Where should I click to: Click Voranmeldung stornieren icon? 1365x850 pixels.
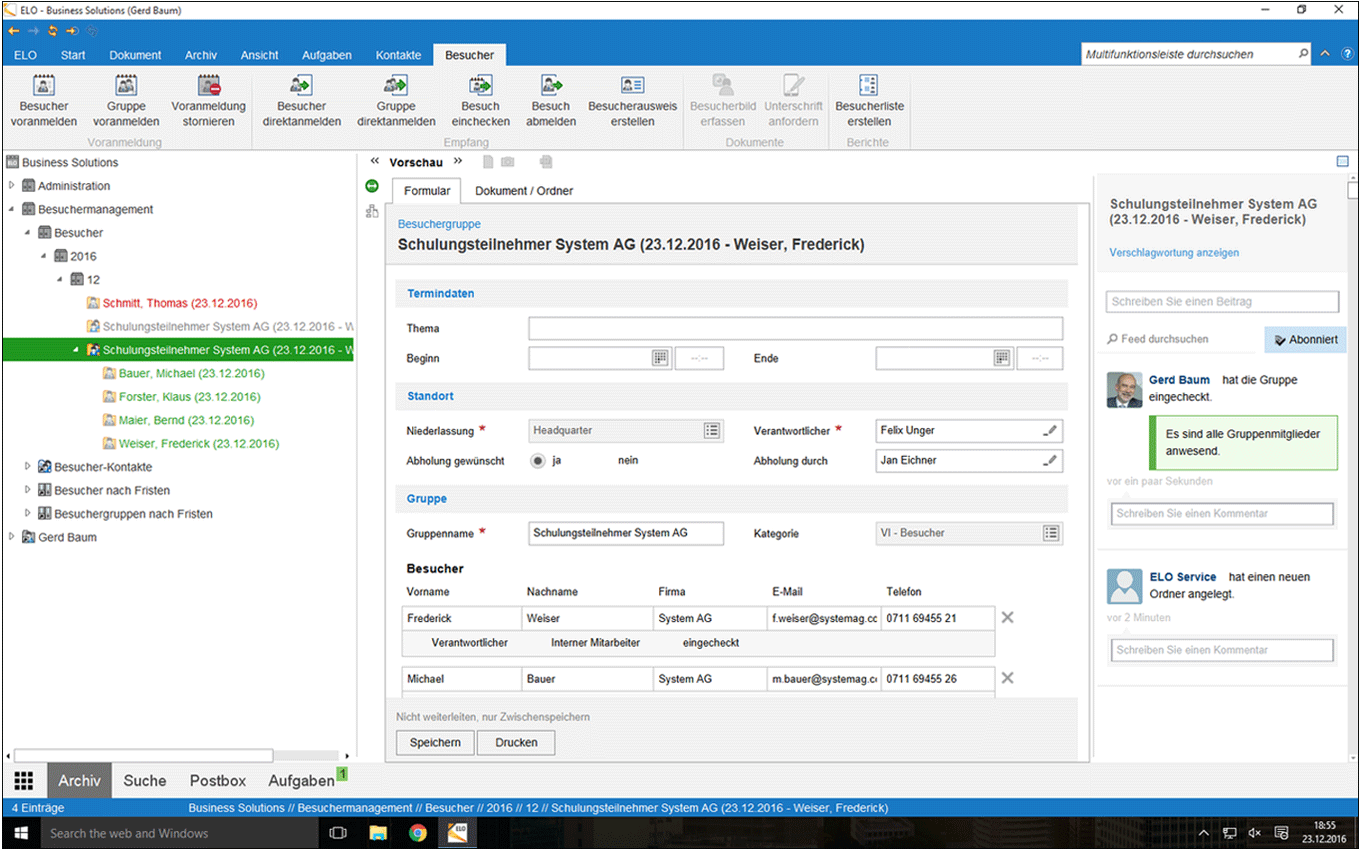(x=208, y=86)
